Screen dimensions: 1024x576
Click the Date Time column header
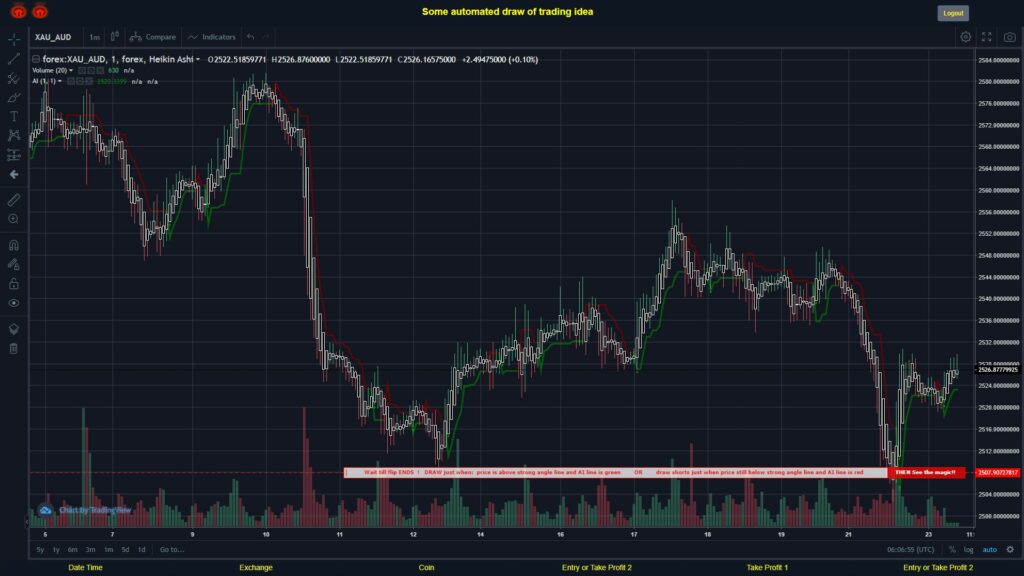tap(86, 568)
